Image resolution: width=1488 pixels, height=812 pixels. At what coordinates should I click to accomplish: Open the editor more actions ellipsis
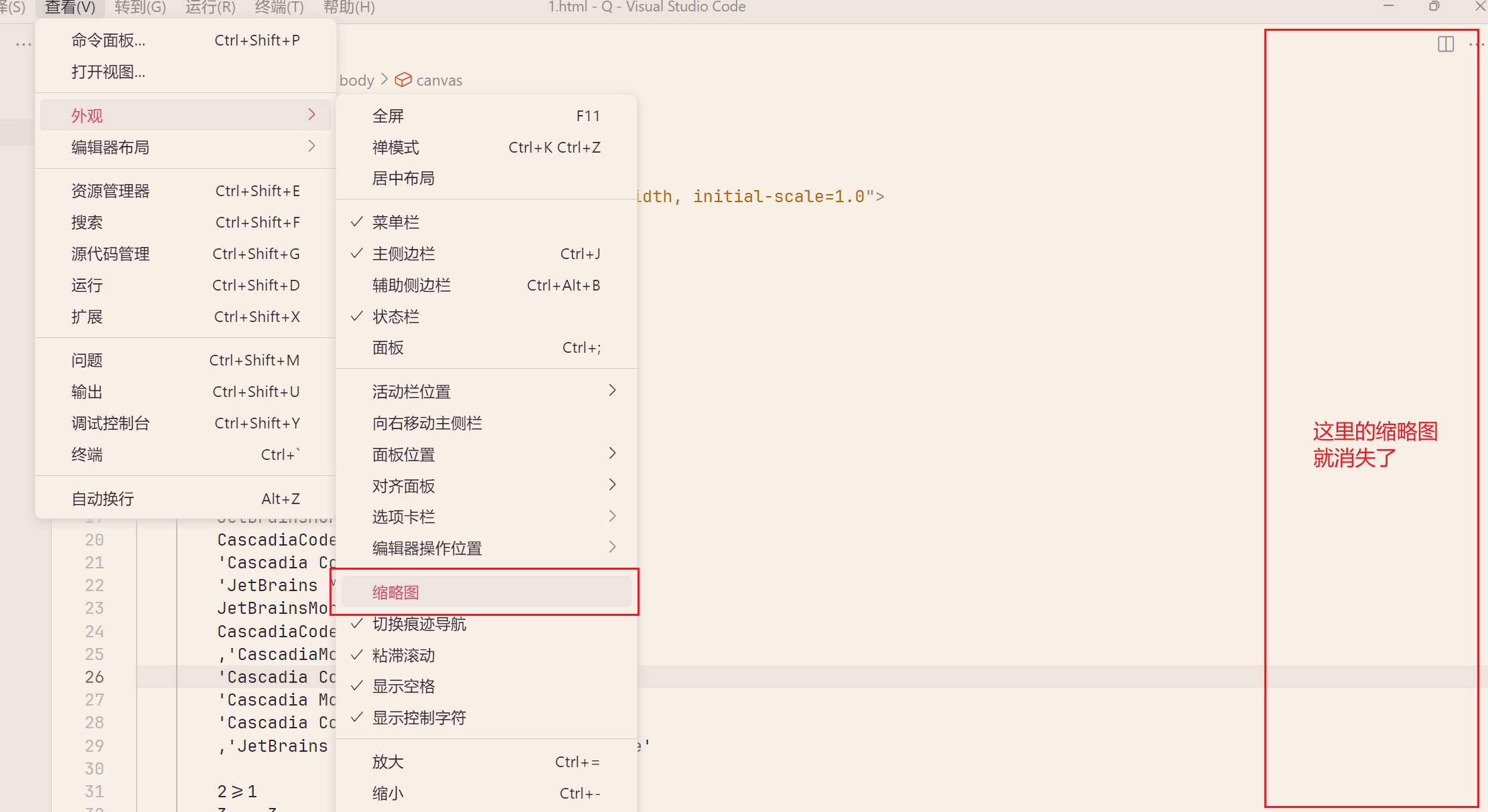point(1476,44)
